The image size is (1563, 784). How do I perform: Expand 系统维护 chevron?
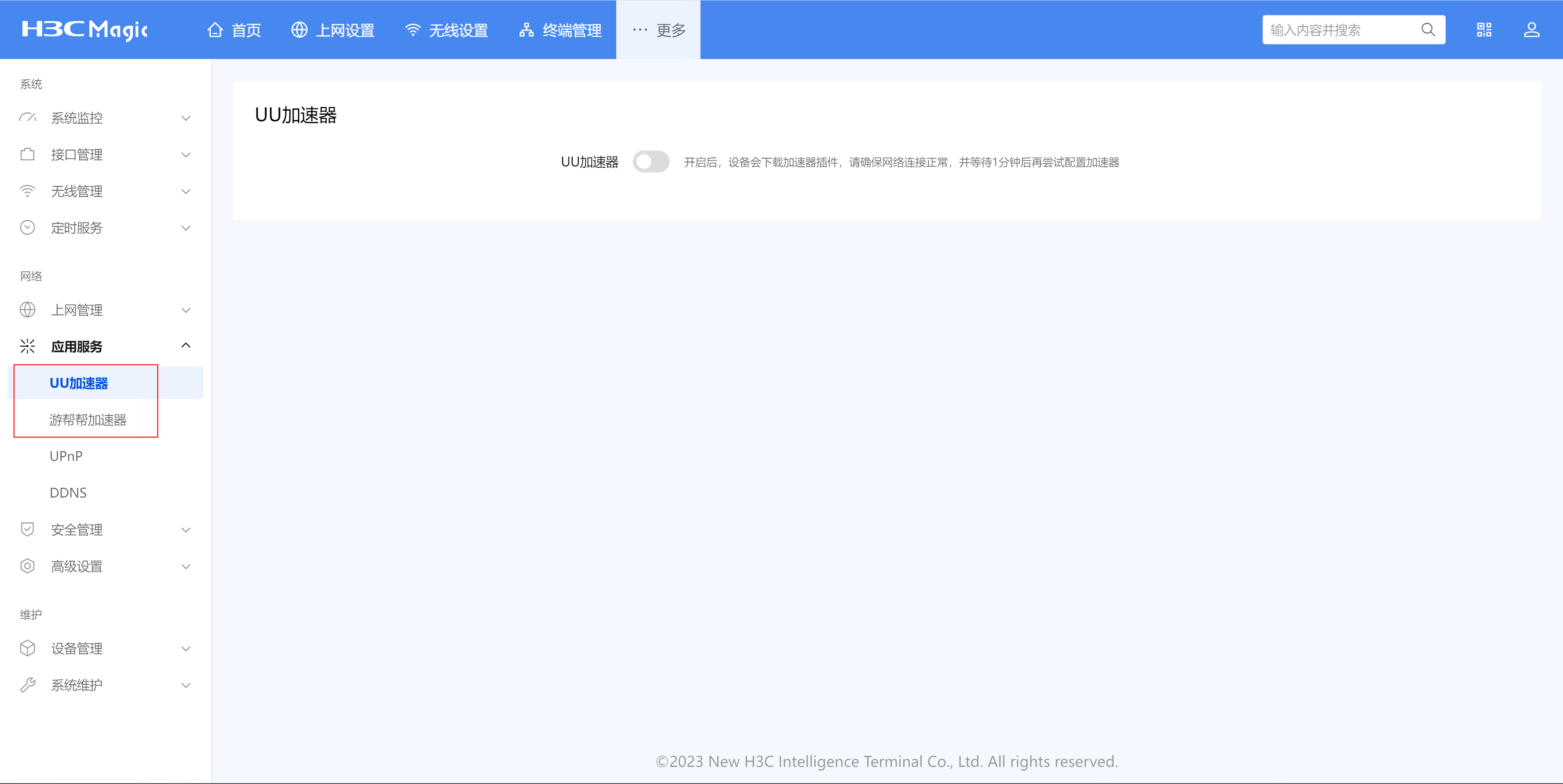click(x=186, y=685)
